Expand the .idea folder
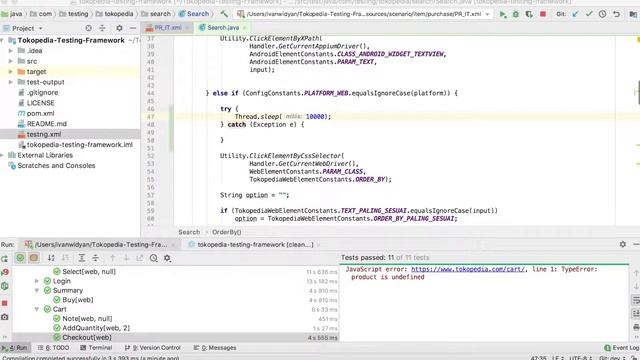This screenshot has height=360, width=640. tap(11, 51)
